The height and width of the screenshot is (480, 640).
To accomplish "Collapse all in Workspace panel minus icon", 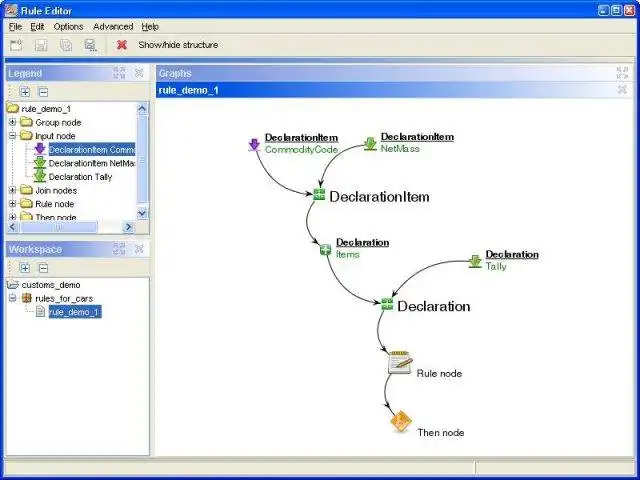I will [43, 268].
